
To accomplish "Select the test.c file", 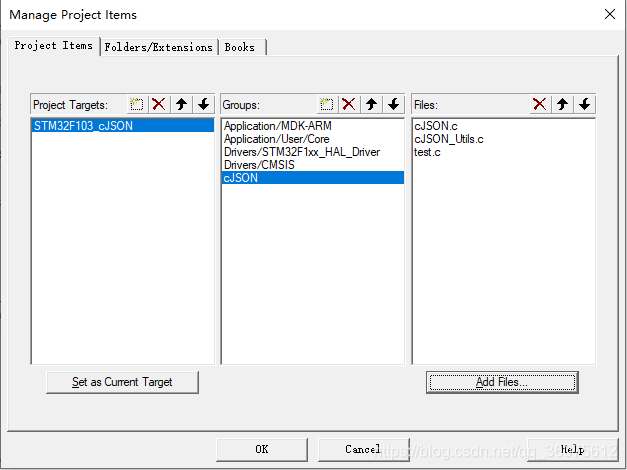I will tap(503, 152).
